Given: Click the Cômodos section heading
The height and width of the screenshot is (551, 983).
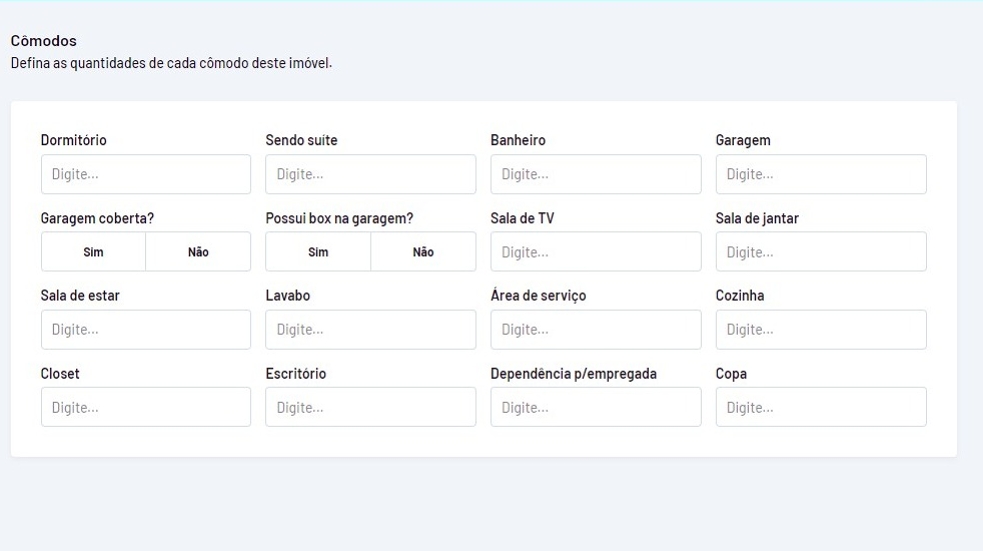Looking at the screenshot, I should [44, 41].
